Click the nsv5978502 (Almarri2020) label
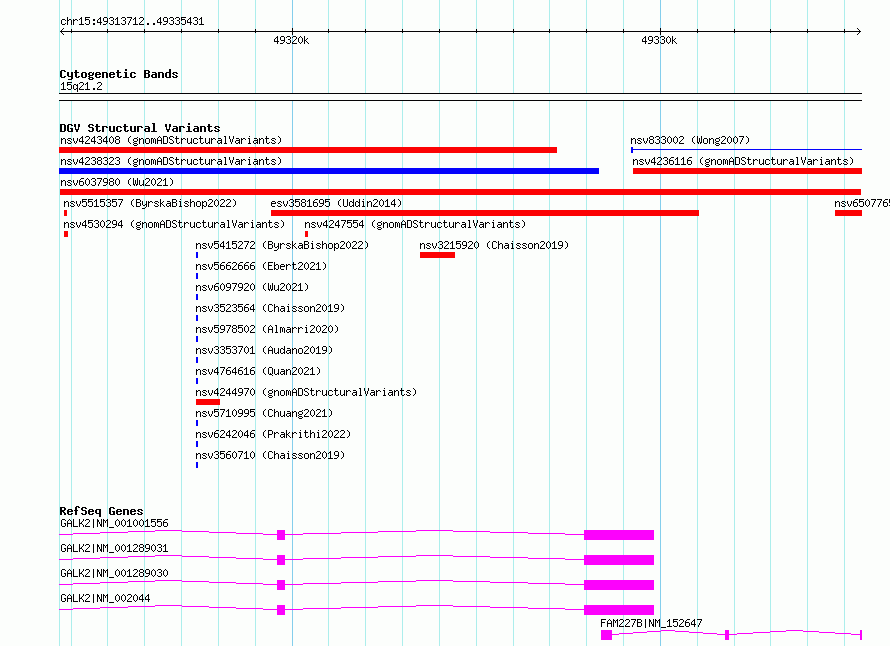Viewport: 890px width, 646px height. coord(267,329)
